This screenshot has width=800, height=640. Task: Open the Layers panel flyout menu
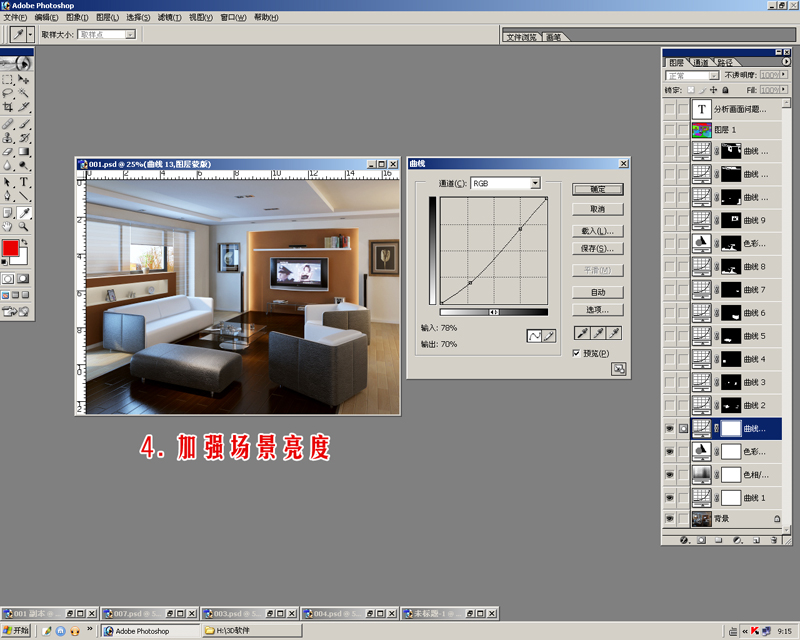click(x=786, y=62)
